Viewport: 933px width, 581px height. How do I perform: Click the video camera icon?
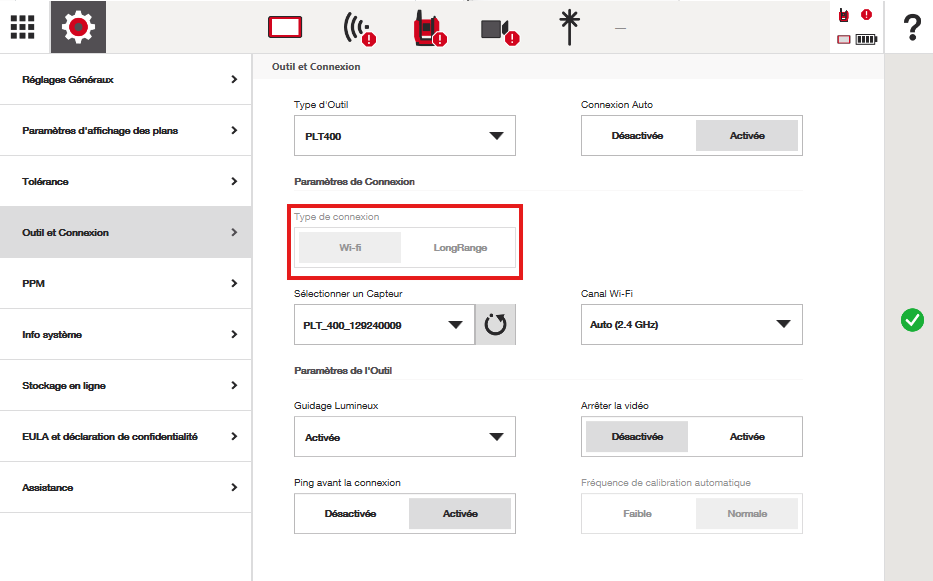(x=497, y=29)
